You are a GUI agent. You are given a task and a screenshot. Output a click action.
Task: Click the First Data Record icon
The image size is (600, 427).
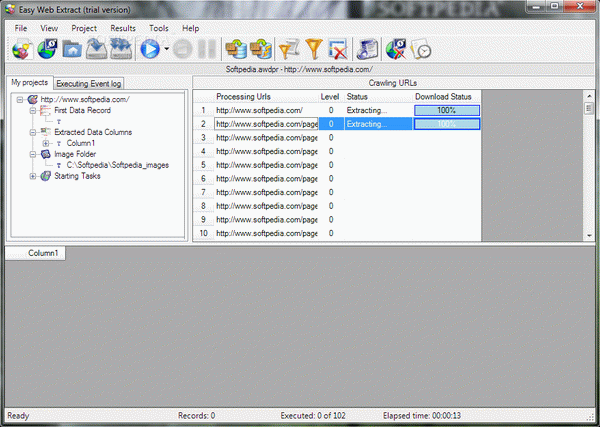(x=45, y=111)
